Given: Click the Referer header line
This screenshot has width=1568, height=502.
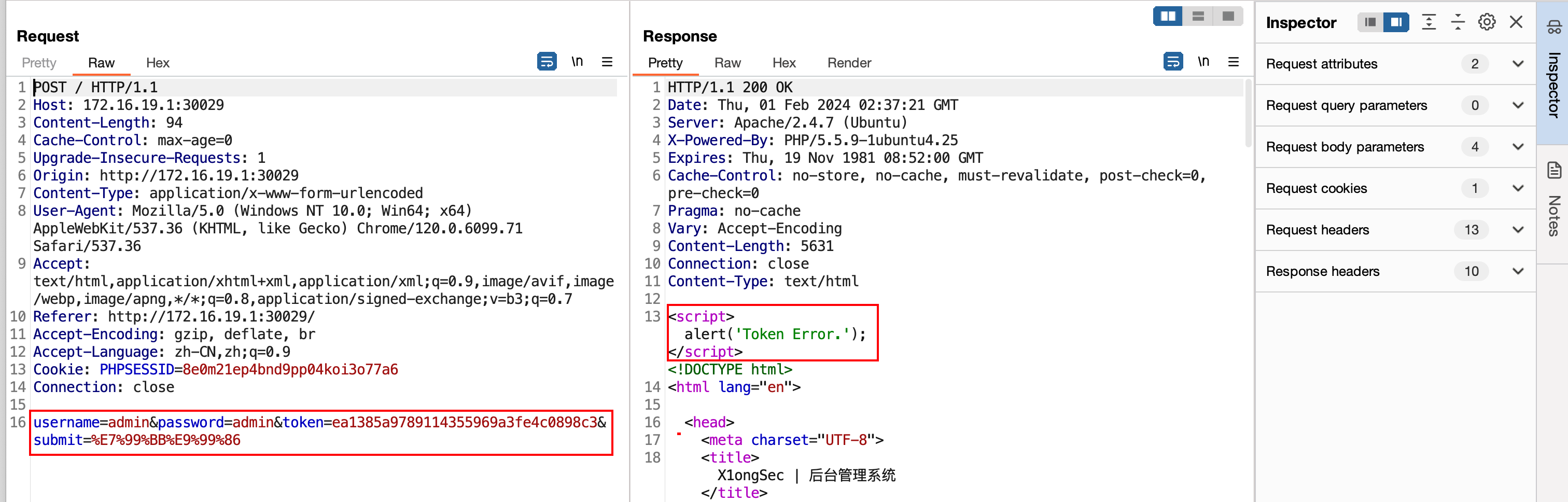Looking at the screenshot, I should tap(174, 316).
